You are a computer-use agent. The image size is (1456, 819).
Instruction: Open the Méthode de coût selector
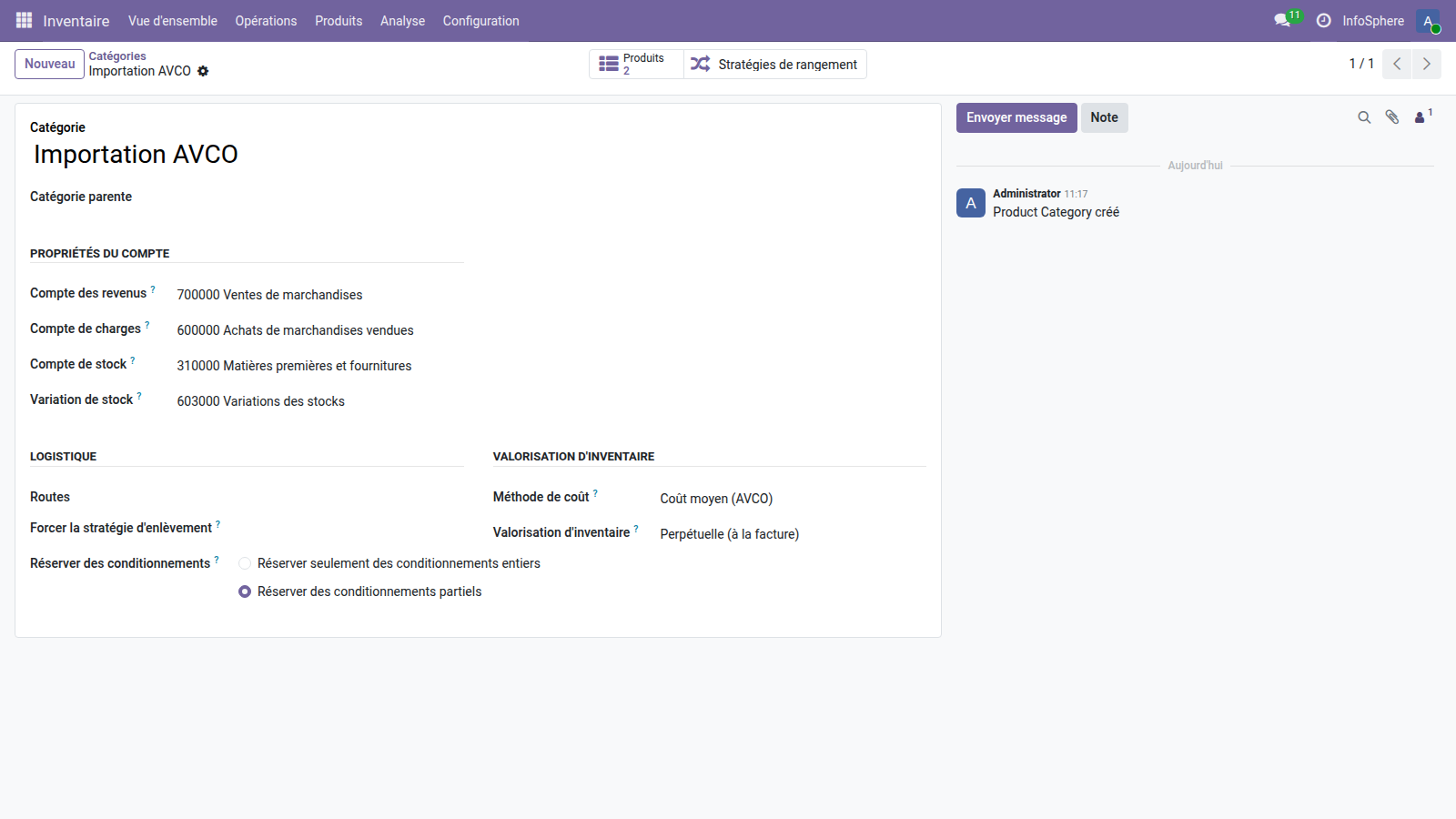tap(716, 498)
